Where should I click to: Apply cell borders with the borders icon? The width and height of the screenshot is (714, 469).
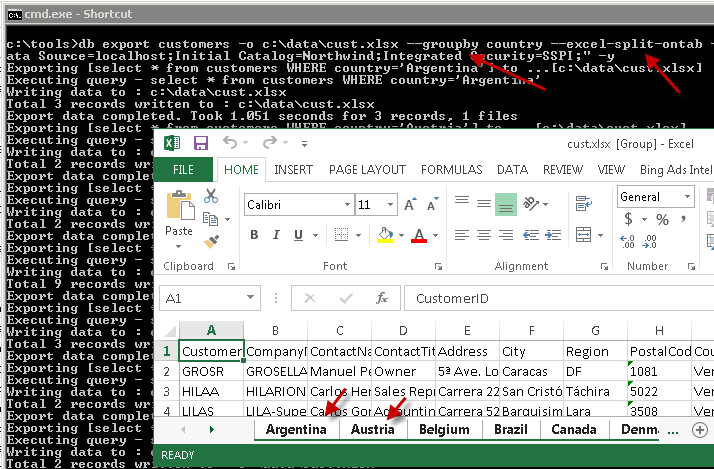tap(341, 235)
